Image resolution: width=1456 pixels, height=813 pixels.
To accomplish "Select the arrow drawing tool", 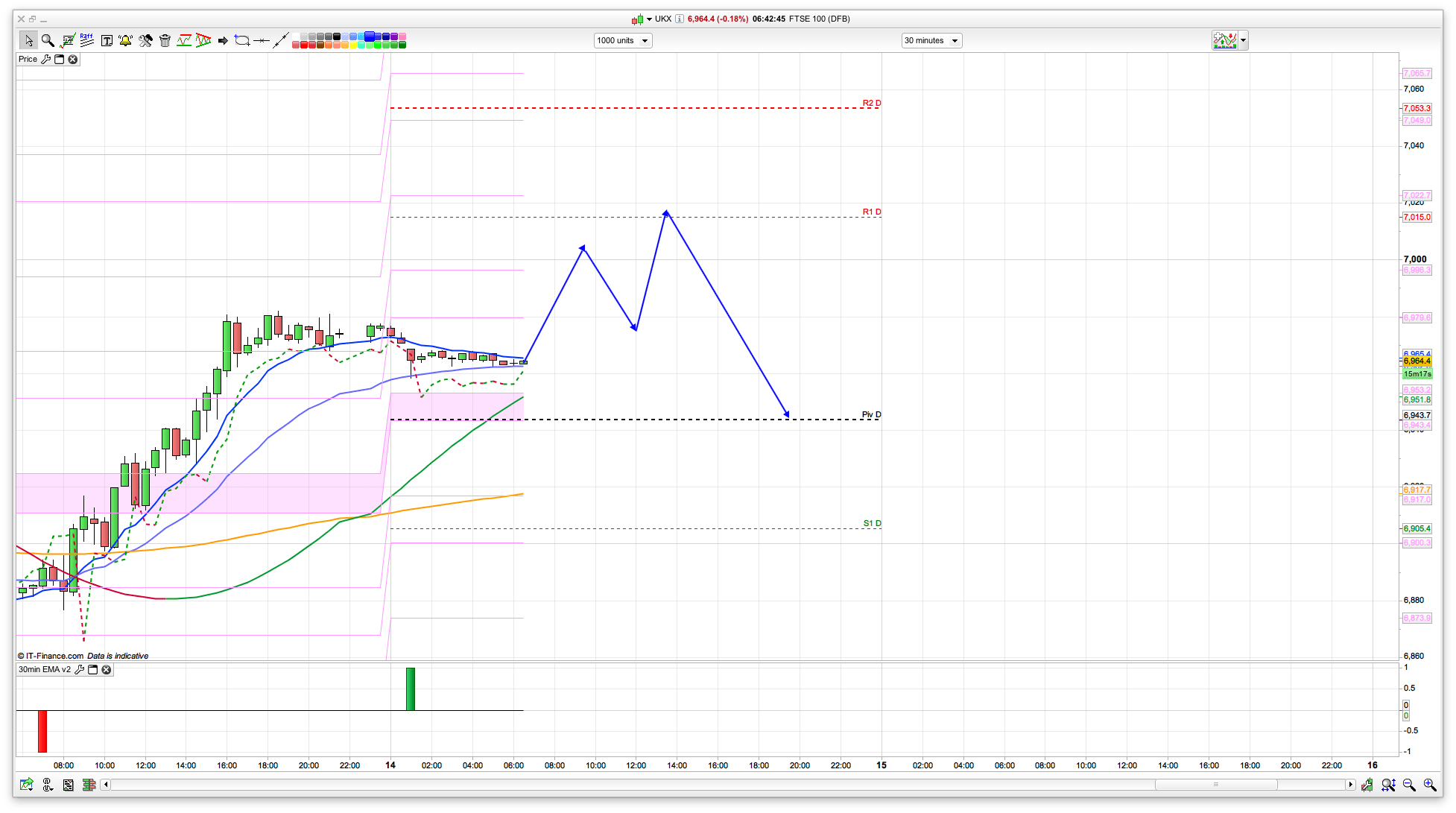I will click(222, 40).
